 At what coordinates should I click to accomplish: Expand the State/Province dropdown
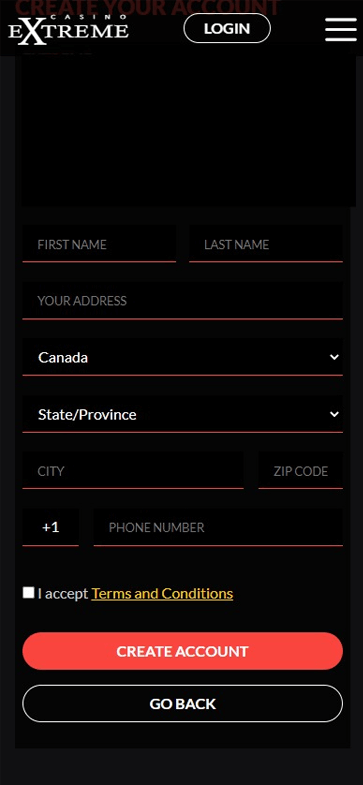tap(183, 414)
